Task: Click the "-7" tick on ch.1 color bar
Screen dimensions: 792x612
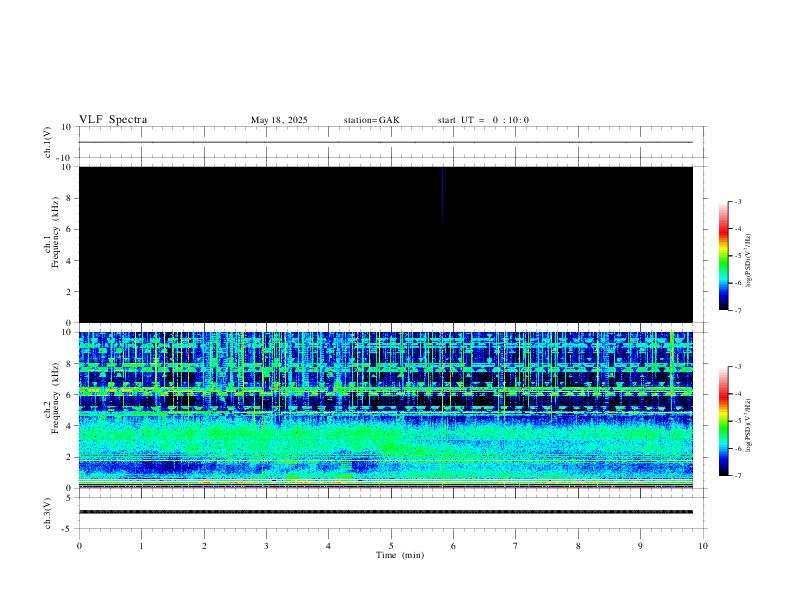Action: (738, 311)
